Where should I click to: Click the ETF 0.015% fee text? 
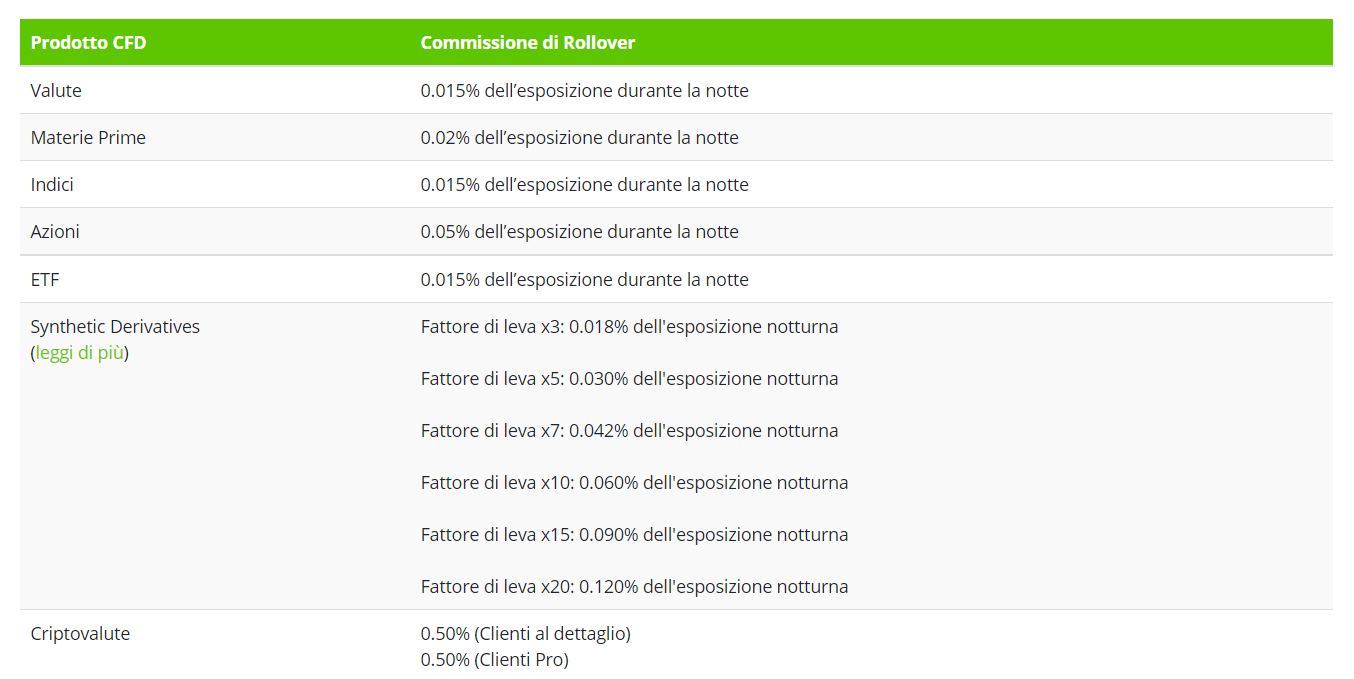[584, 279]
